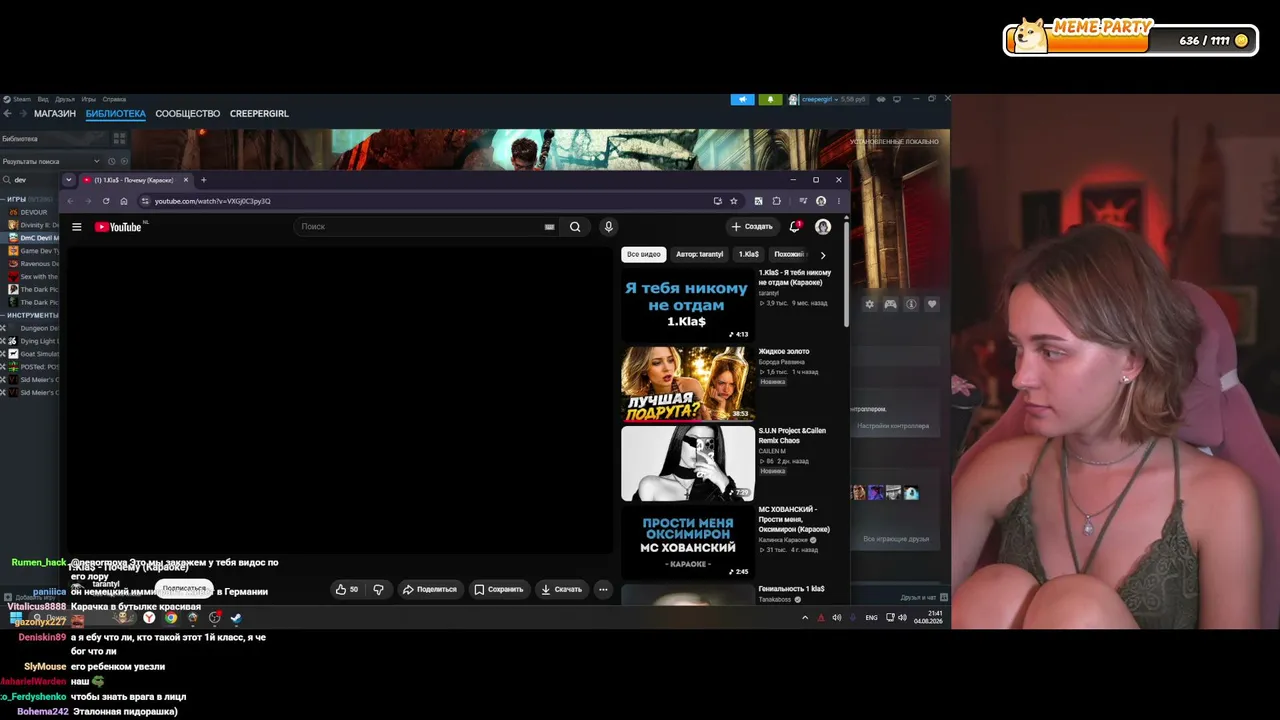The height and width of the screenshot is (720, 1280).
Task: Open Steam notifications green bell
Action: pyautogui.click(x=770, y=99)
